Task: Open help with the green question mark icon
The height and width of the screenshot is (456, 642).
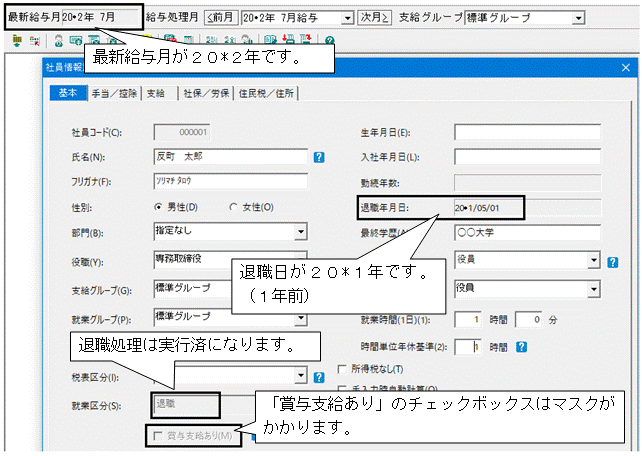Action: point(330,40)
